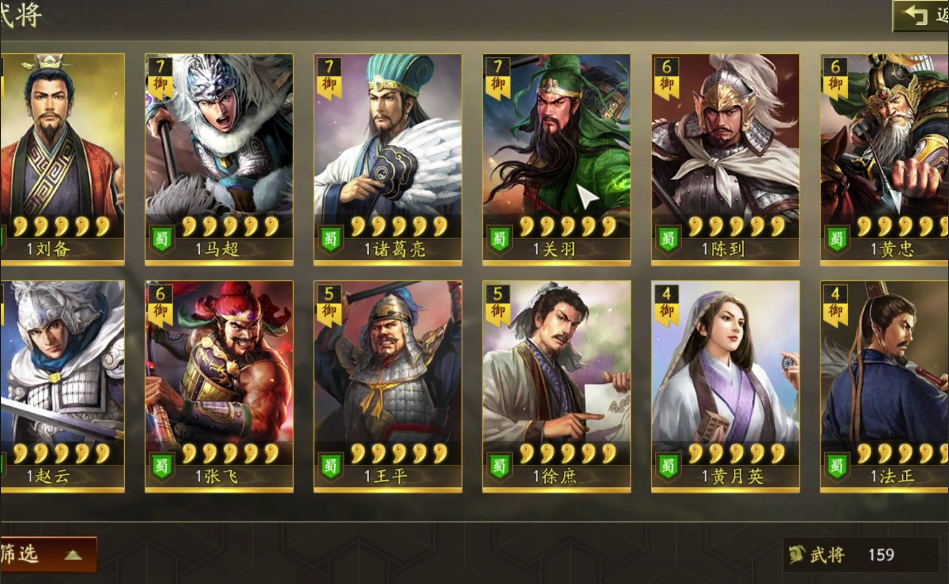Viewport: 949px width, 584px height.
Task: Choose the 陈到 general portrait
Action: [726, 159]
